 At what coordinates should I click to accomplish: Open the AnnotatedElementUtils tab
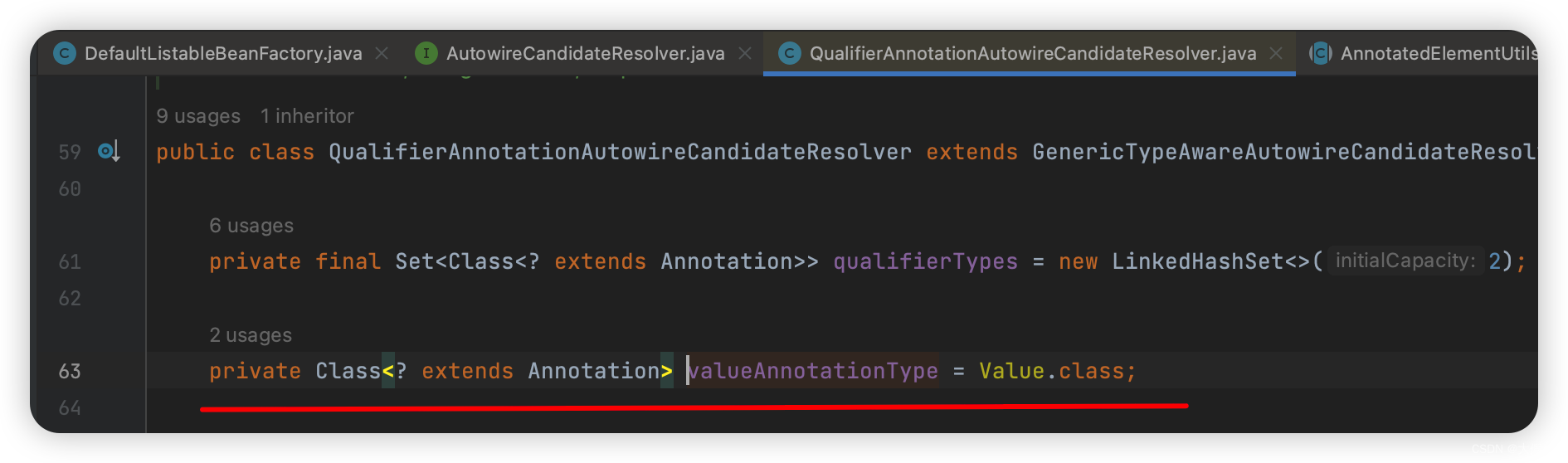tap(1439, 54)
